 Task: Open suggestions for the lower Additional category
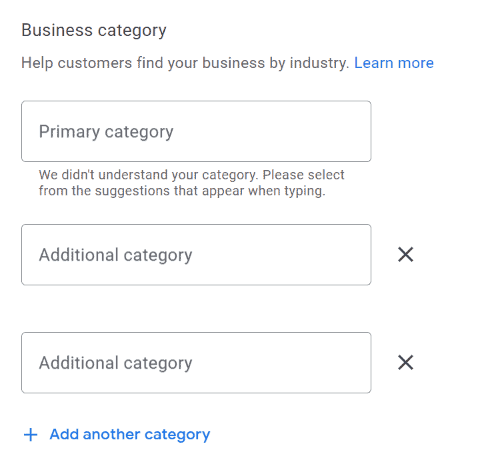pyautogui.click(x=196, y=363)
